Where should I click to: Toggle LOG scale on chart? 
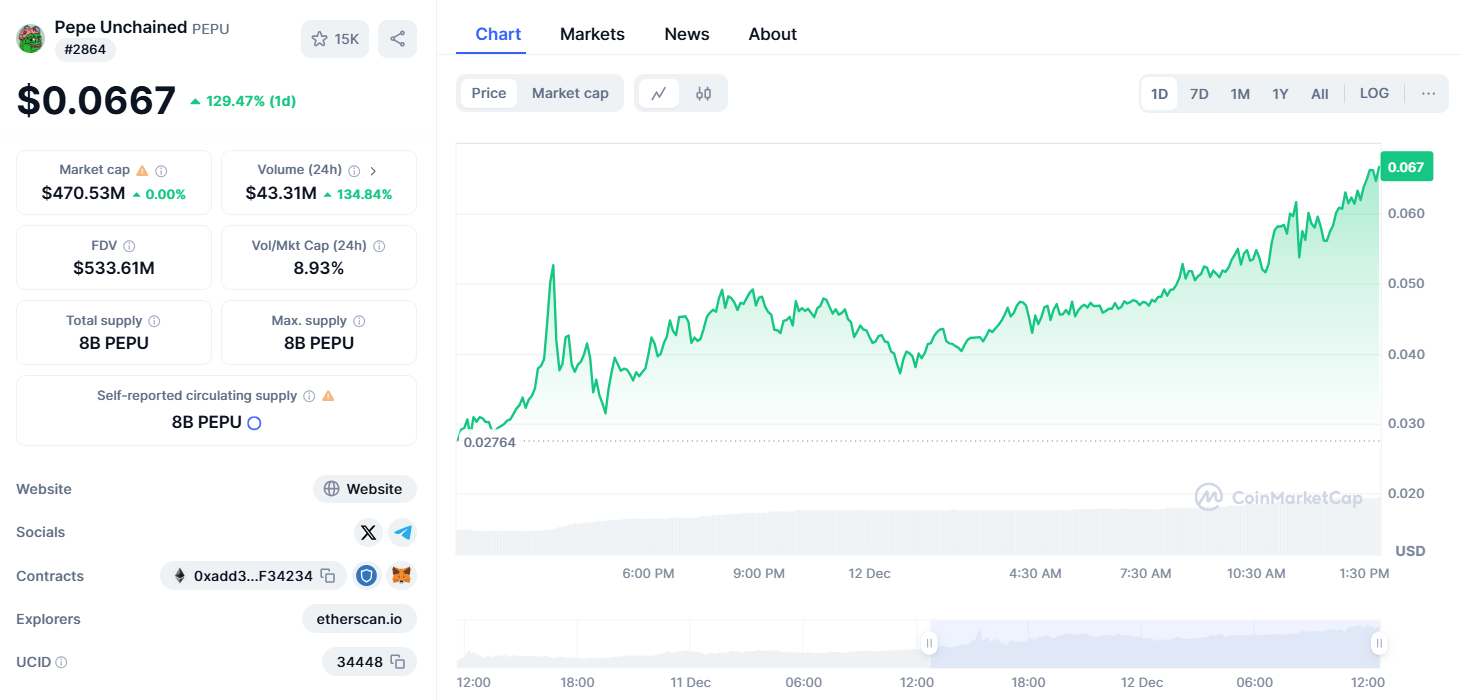pos(1374,93)
